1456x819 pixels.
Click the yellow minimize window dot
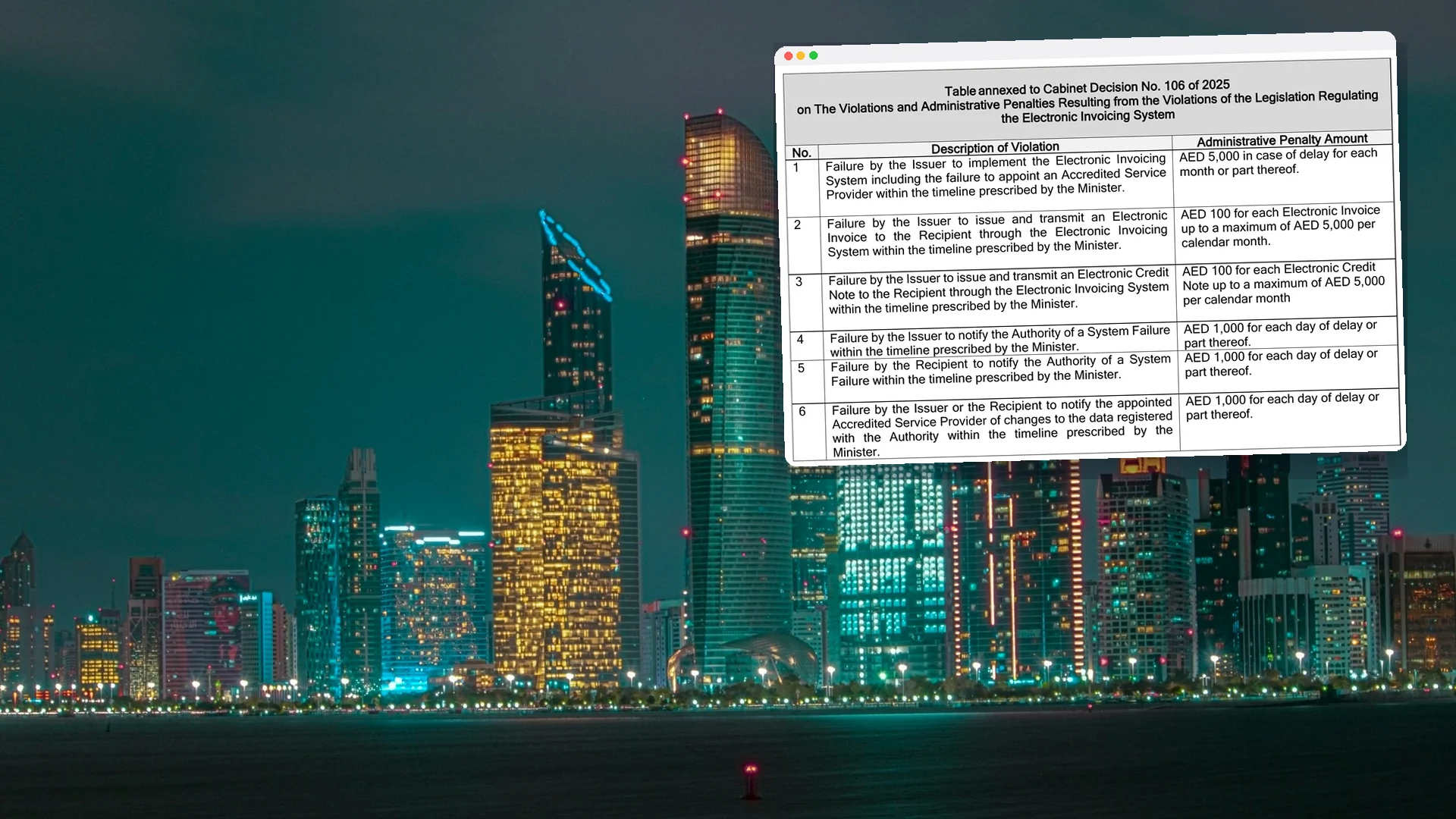(801, 56)
